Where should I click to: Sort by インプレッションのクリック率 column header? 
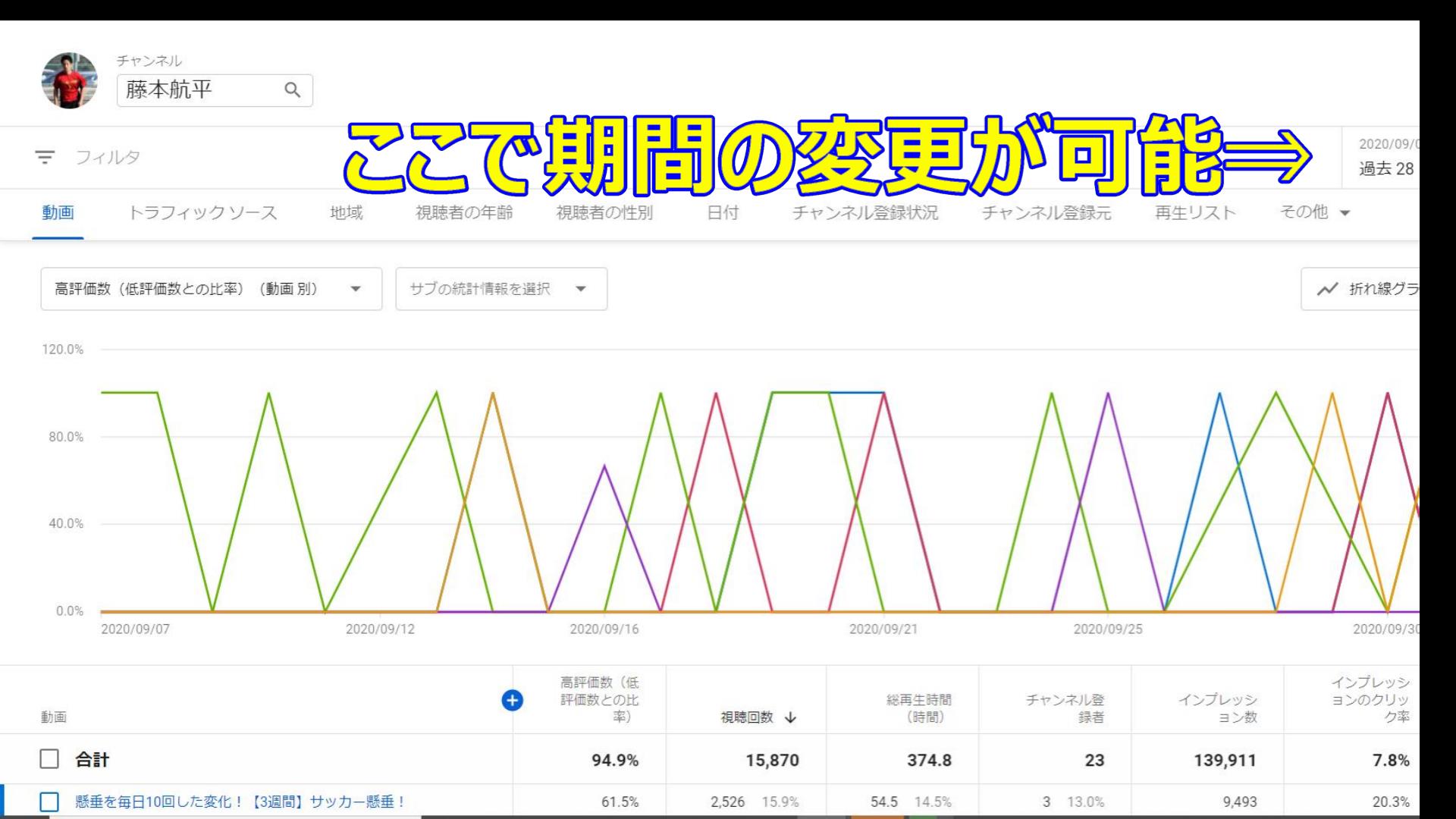pos(1370,699)
